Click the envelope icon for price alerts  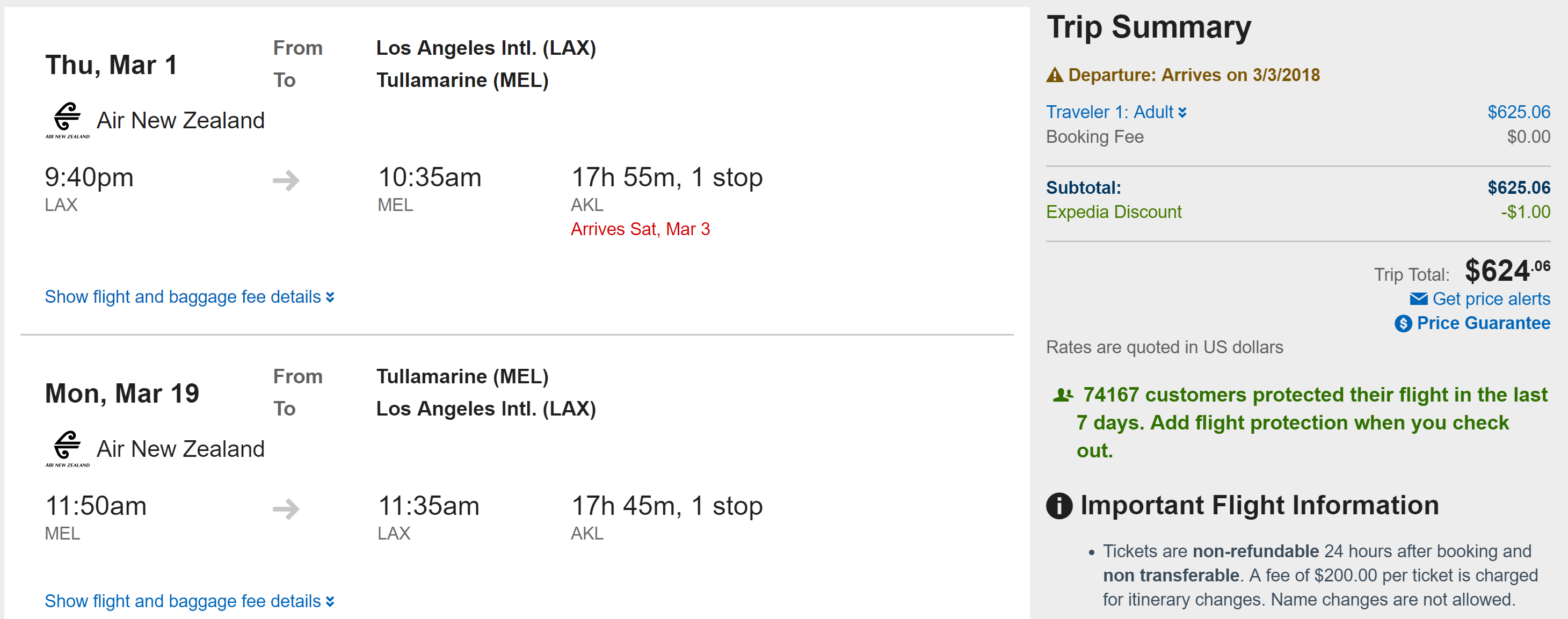[x=1418, y=299]
